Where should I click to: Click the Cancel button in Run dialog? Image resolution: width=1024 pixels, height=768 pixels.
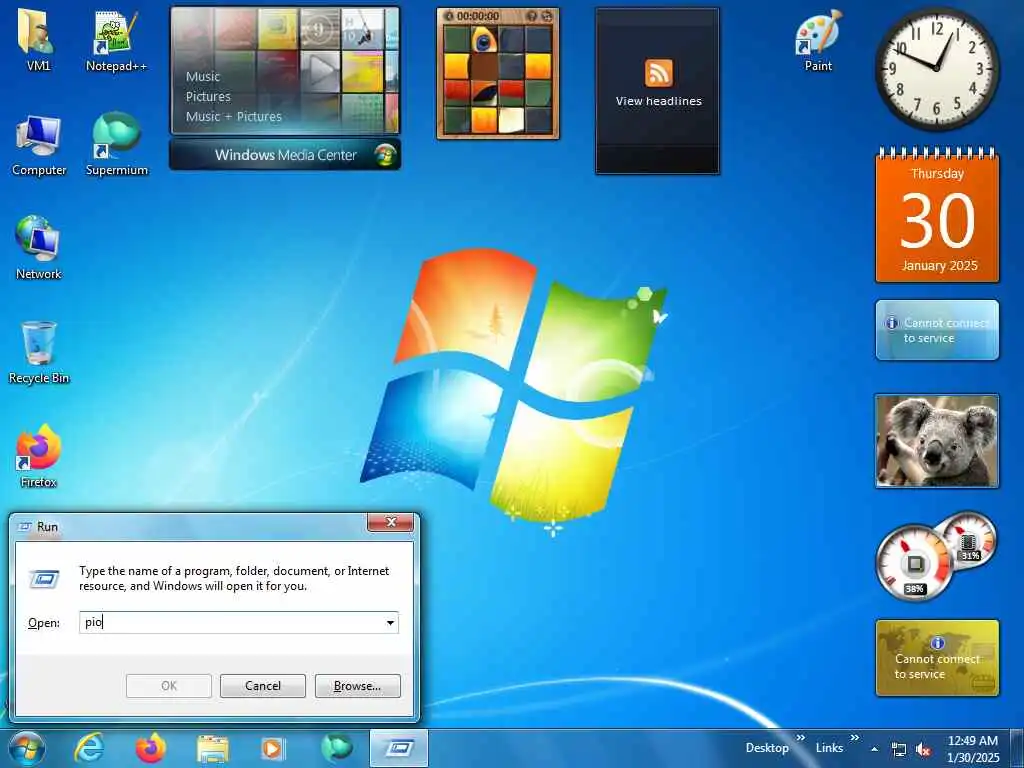coord(263,686)
